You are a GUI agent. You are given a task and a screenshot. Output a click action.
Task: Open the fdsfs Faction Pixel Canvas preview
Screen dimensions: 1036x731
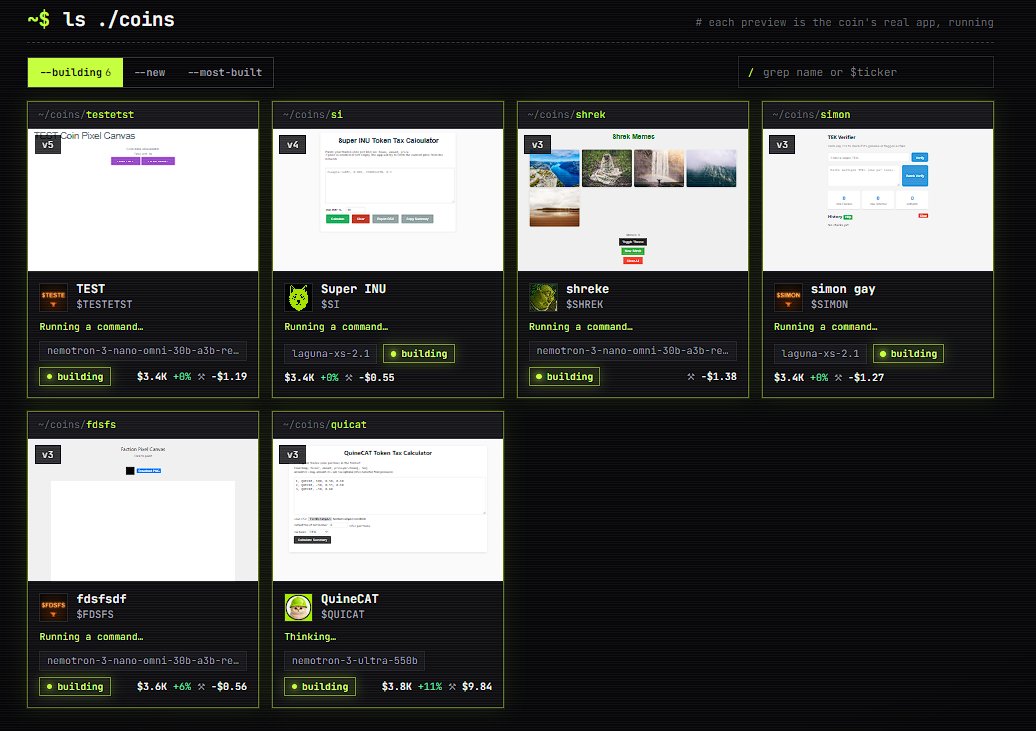143,510
